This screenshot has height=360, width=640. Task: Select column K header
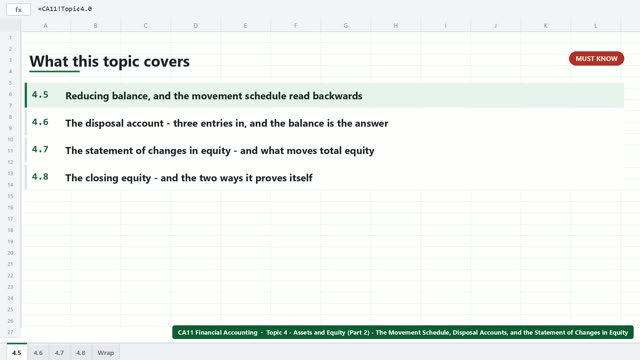(546, 25)
